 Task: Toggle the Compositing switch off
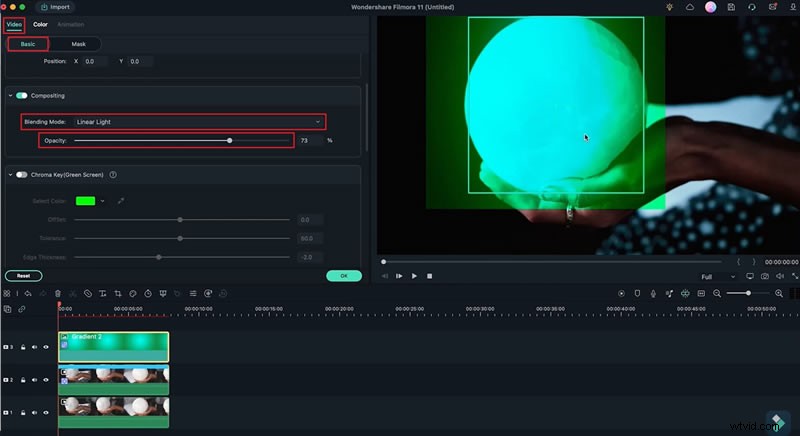point(21,96)
